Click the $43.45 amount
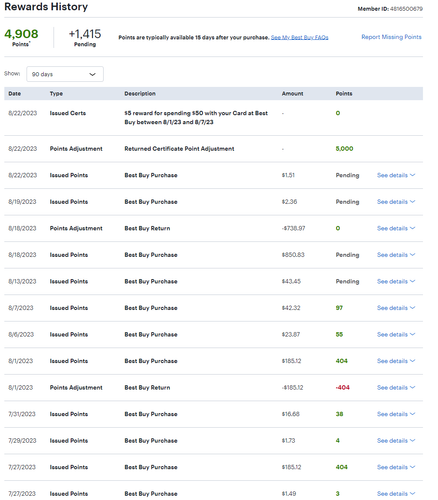This screenshot has height=500, width=438. click(291, 281)
